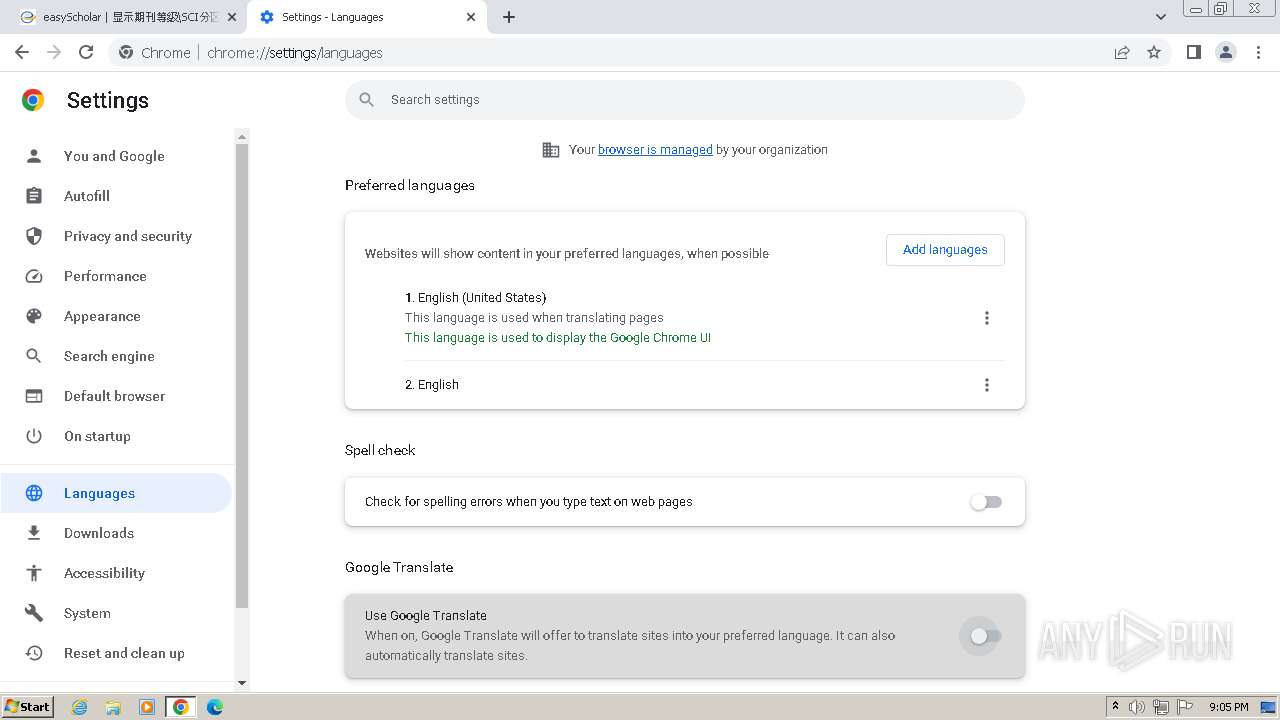
Task: Select the Settings - Languages tab
Action: click(367, 17)
